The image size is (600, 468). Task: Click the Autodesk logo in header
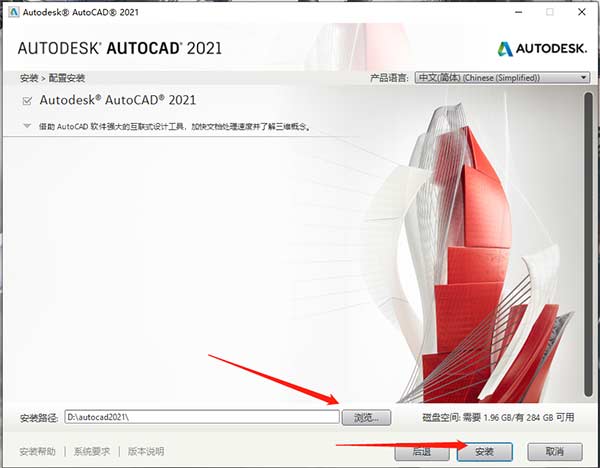pos(542,49)
